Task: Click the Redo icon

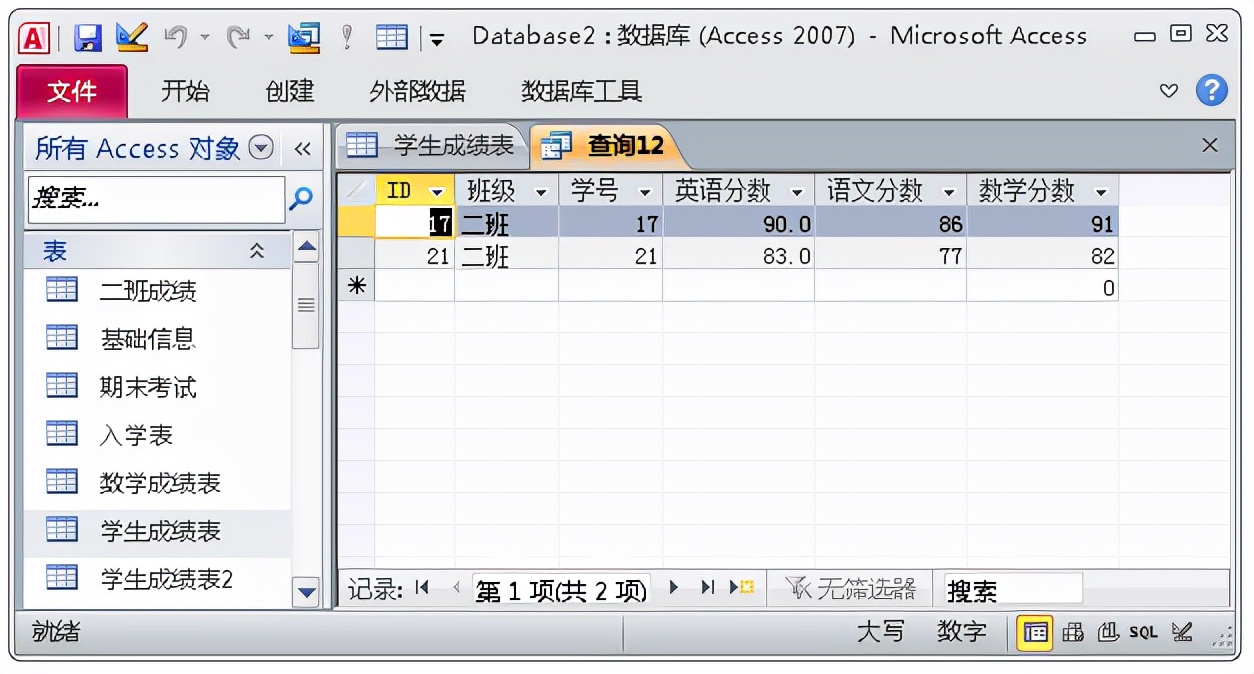Action: pyautogui.click(x=237, y=35)
